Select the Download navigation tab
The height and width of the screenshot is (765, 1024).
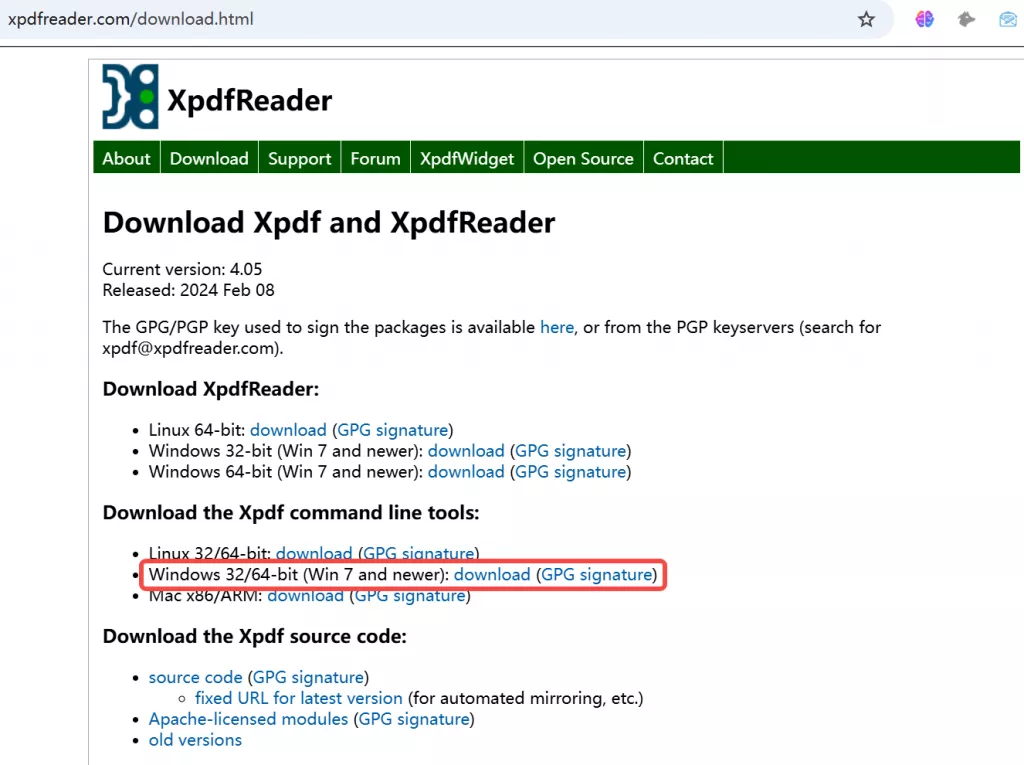click(209, 157)
